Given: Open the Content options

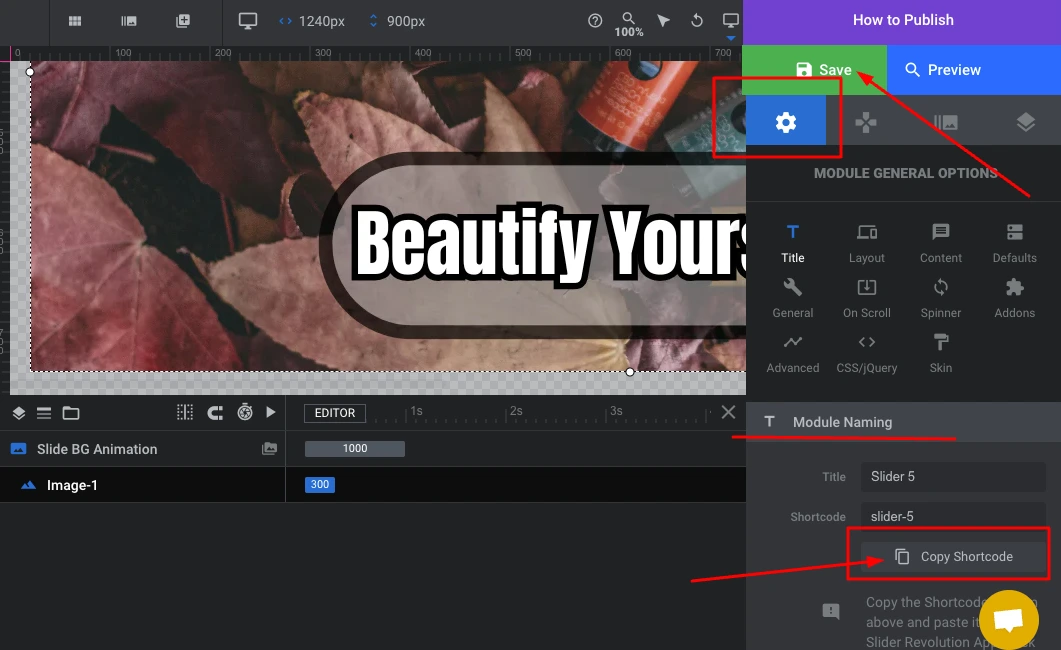Looking at the screenshot, I should click(941, 243).
